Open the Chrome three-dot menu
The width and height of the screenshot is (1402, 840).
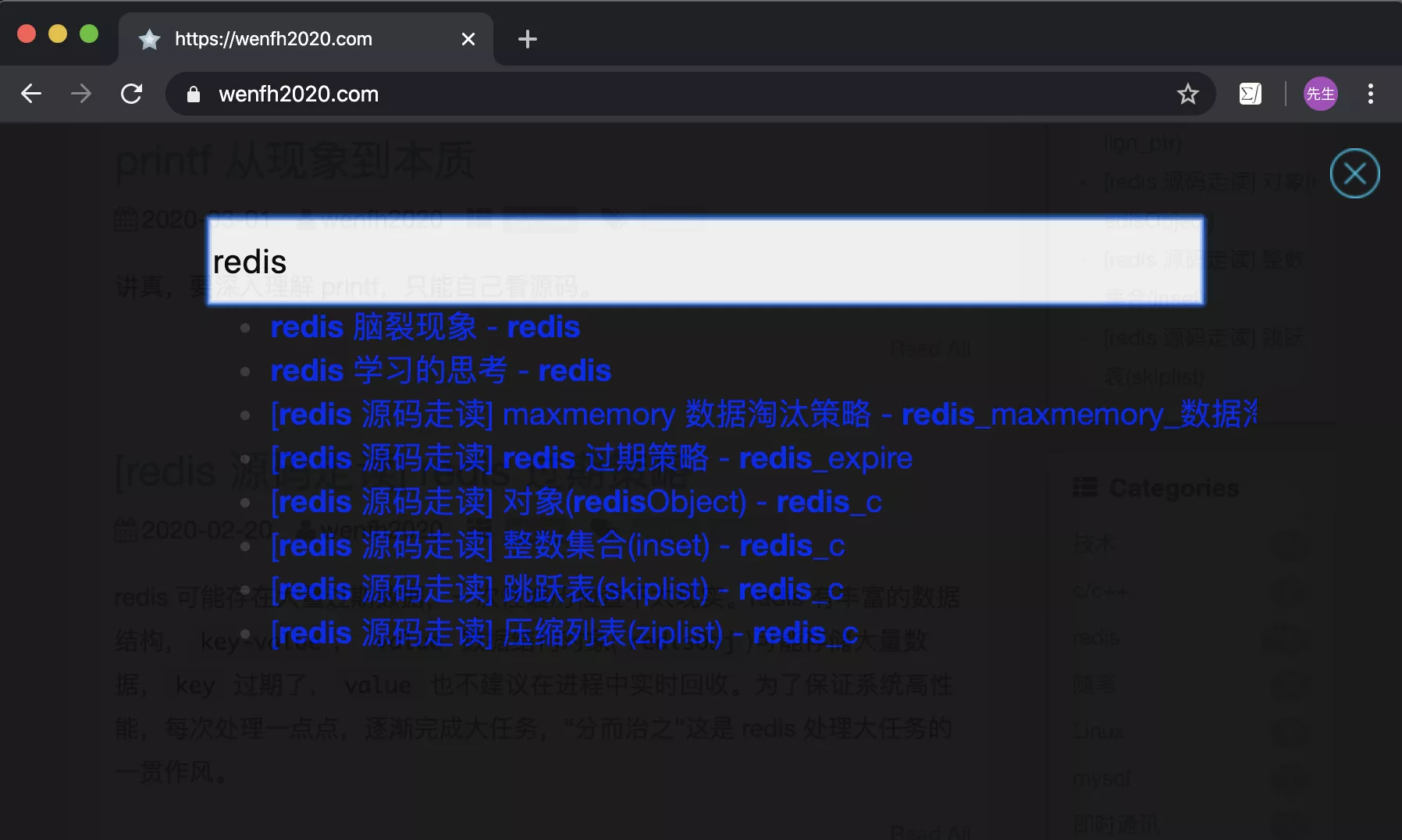(1370, 94)
